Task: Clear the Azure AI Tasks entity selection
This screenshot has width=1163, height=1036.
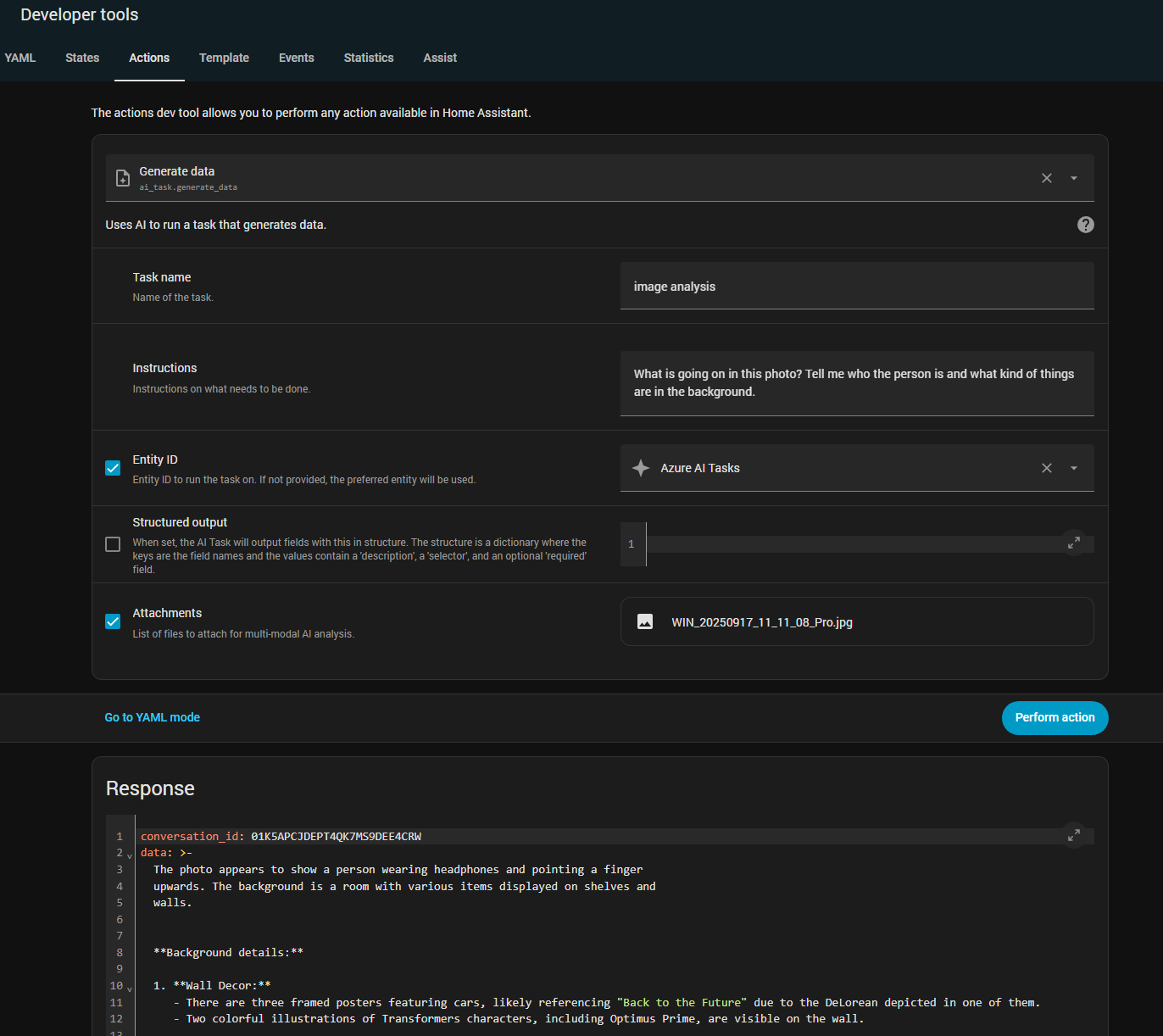Action: coord(1047,467)
